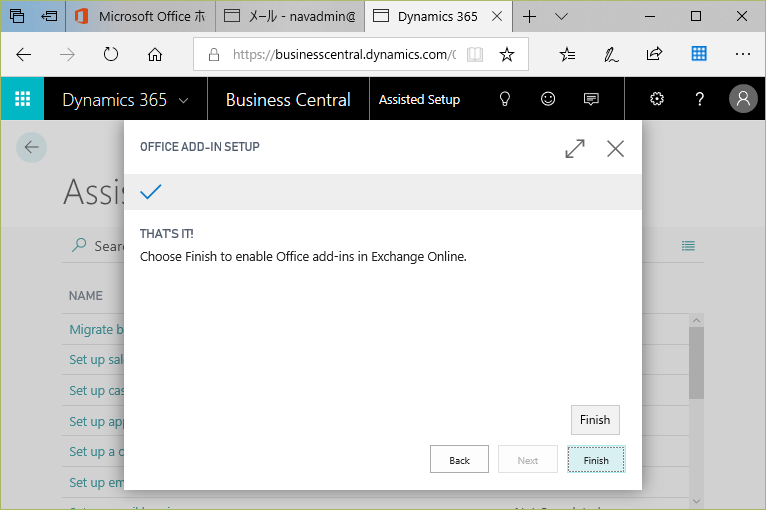Click the padlock site info icon
The width and height of the screenshot is (766, 510).
tap(213, 54)
